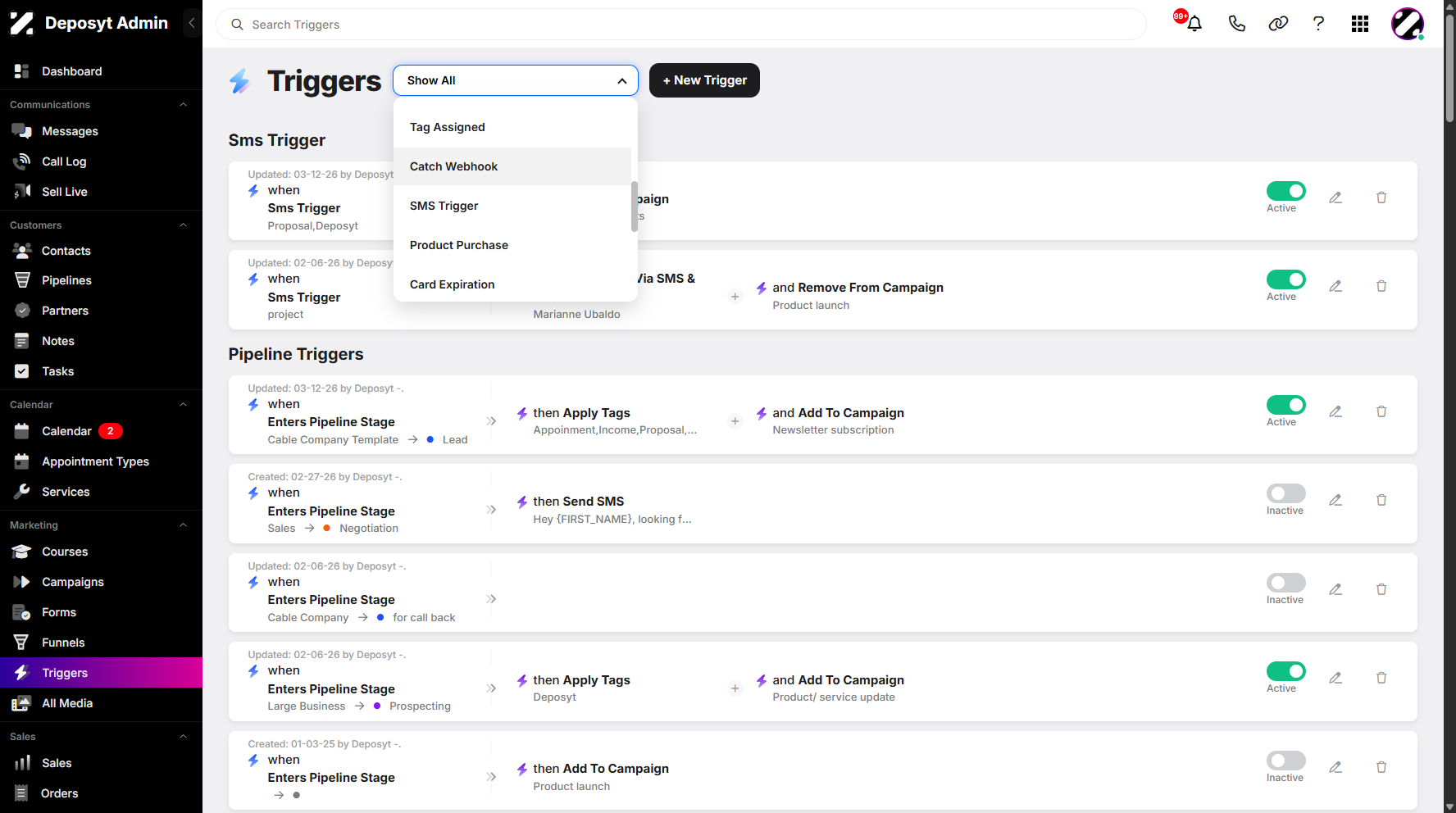The height and width of the screenshot is (813, 1456).
Task: Edit the Negotiation stage pipeline trigger
Action: click(x=1335, y=500)
